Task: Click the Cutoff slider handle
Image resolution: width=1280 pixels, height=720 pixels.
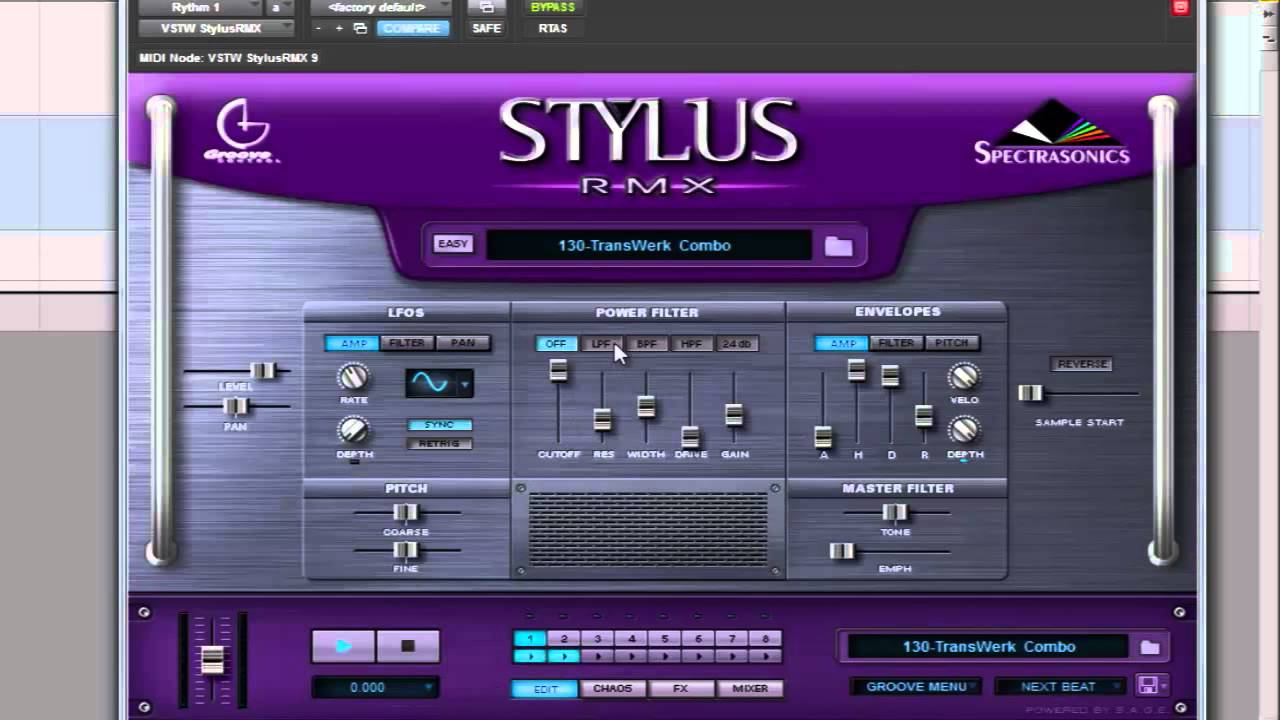Action: 558,370
